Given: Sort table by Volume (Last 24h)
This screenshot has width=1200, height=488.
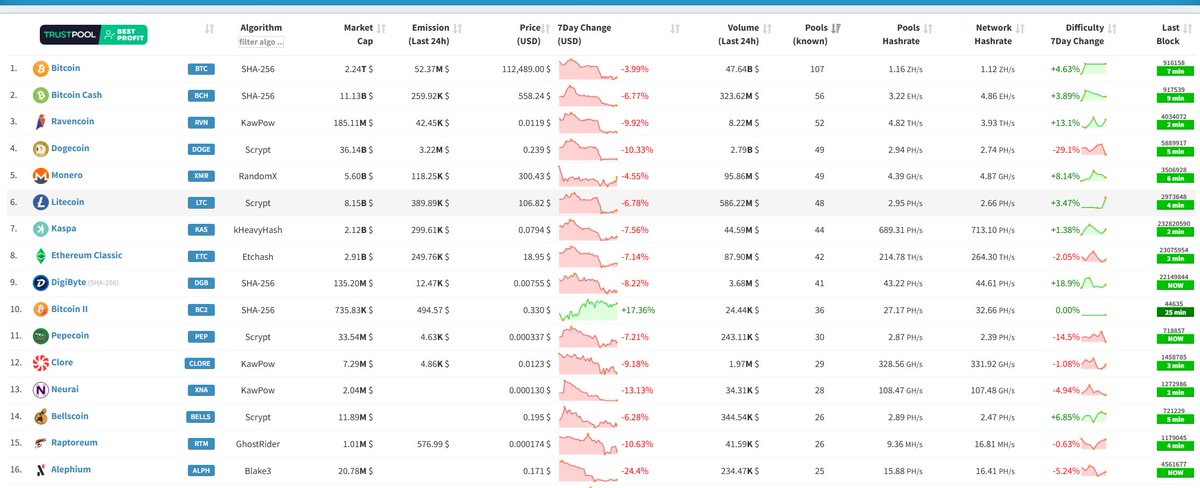Looking at the screenshot, I should (x=766, y=28).
